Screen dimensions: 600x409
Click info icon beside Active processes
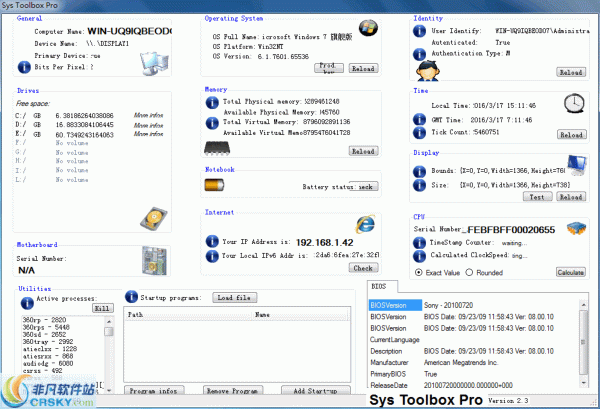(27, 303)
